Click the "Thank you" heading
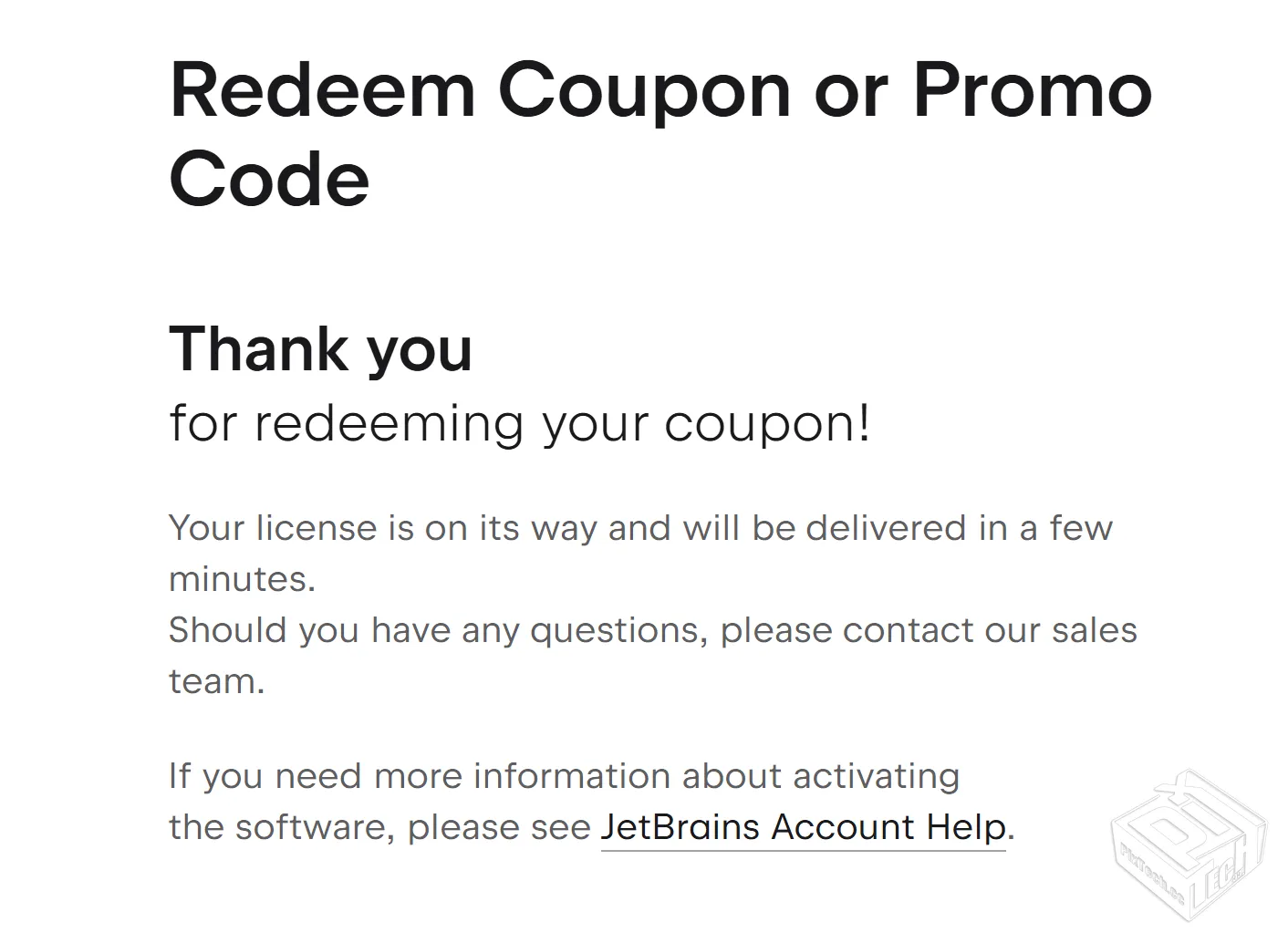 (x=321, y=348)
